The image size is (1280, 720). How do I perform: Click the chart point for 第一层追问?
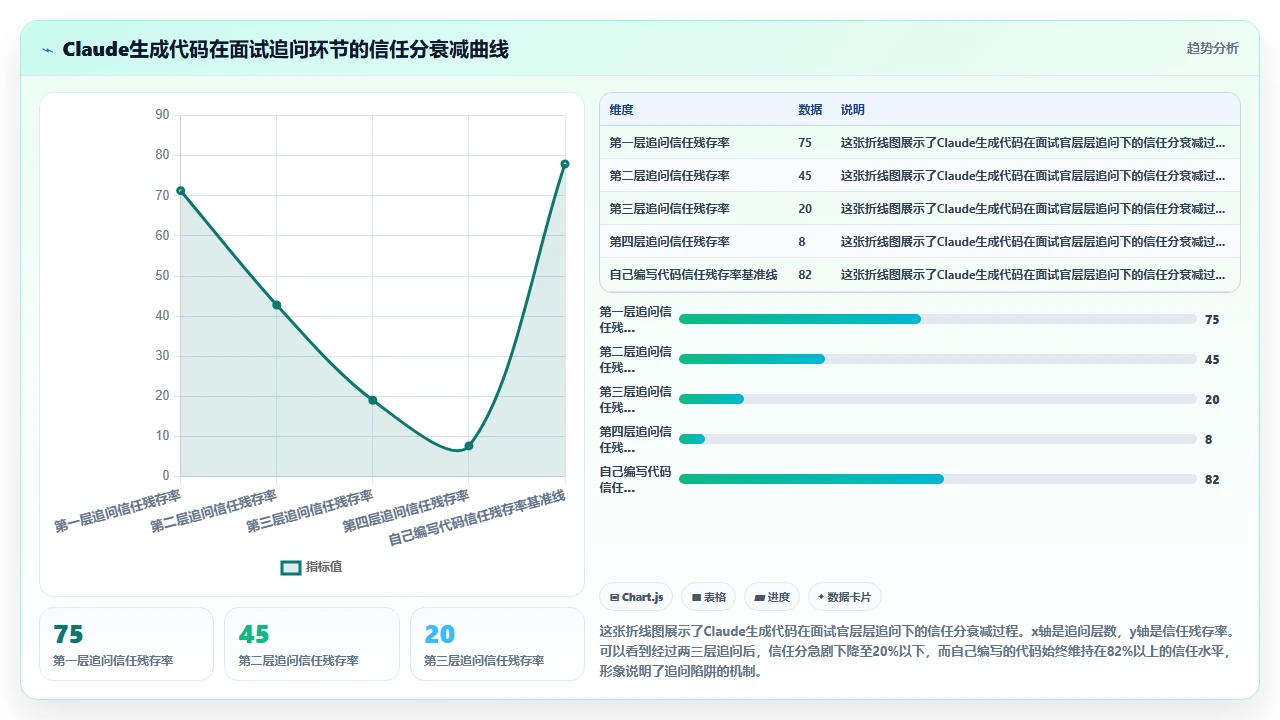(x=181, y=191)
